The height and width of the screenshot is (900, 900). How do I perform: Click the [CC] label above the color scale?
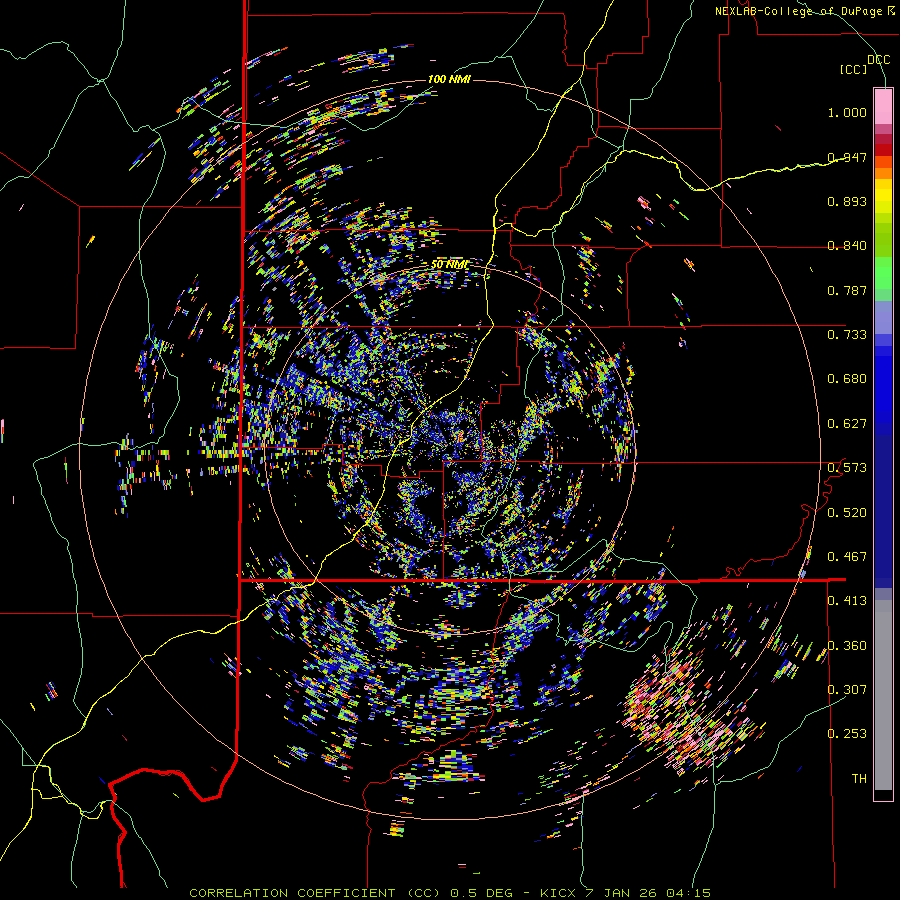click(x=854, y=69)
